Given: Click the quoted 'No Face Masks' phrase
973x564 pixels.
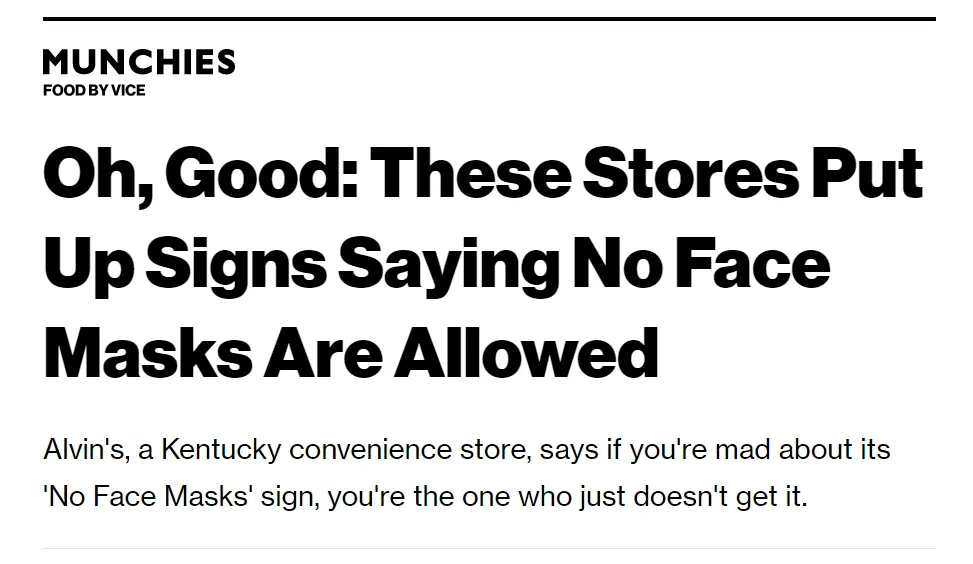Looking at the screenshot, I should click(x=146, y=496).
